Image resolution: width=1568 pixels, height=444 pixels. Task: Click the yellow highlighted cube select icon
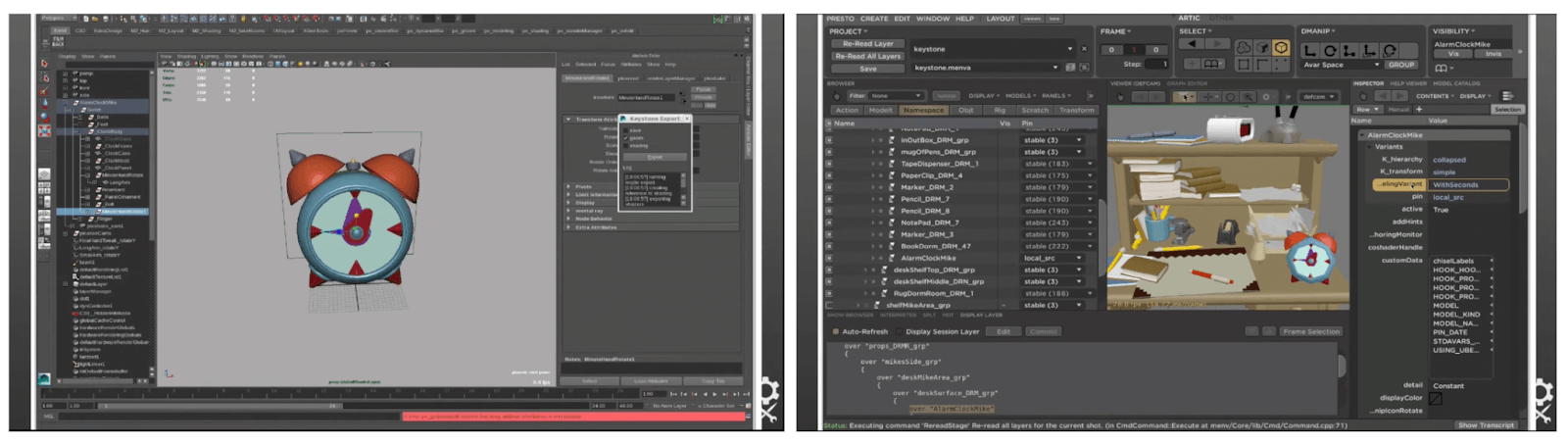(1280, 48)
